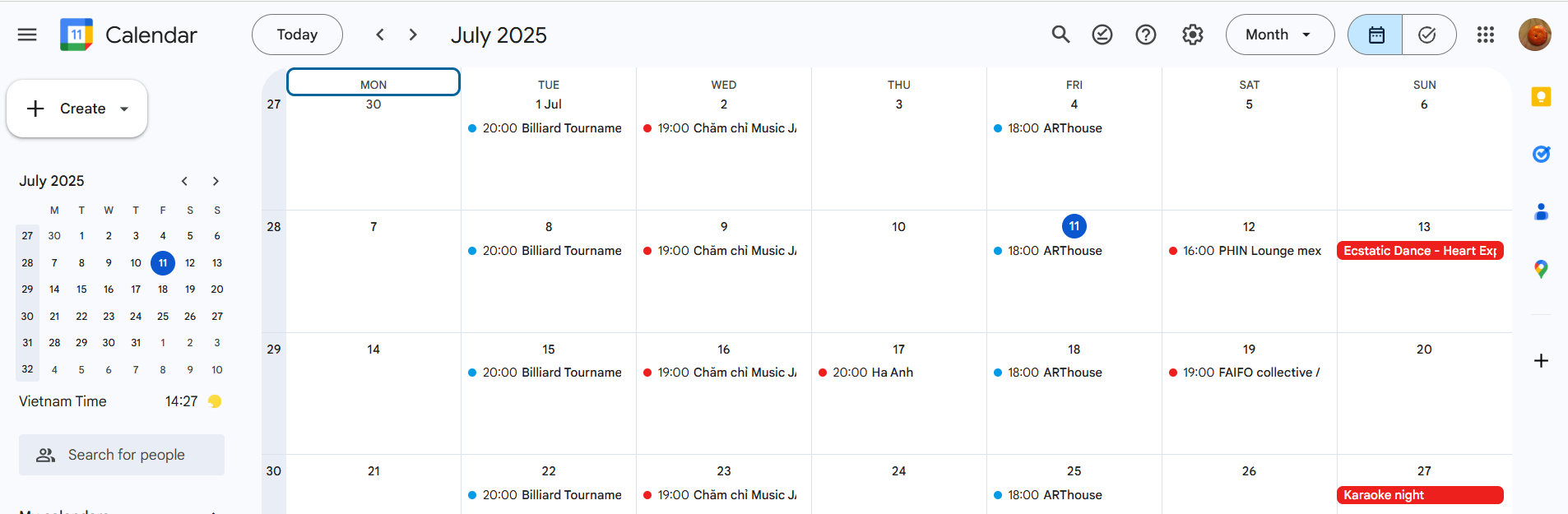
Task: Select July 17 in mini calendar
Action: (136, 289)
